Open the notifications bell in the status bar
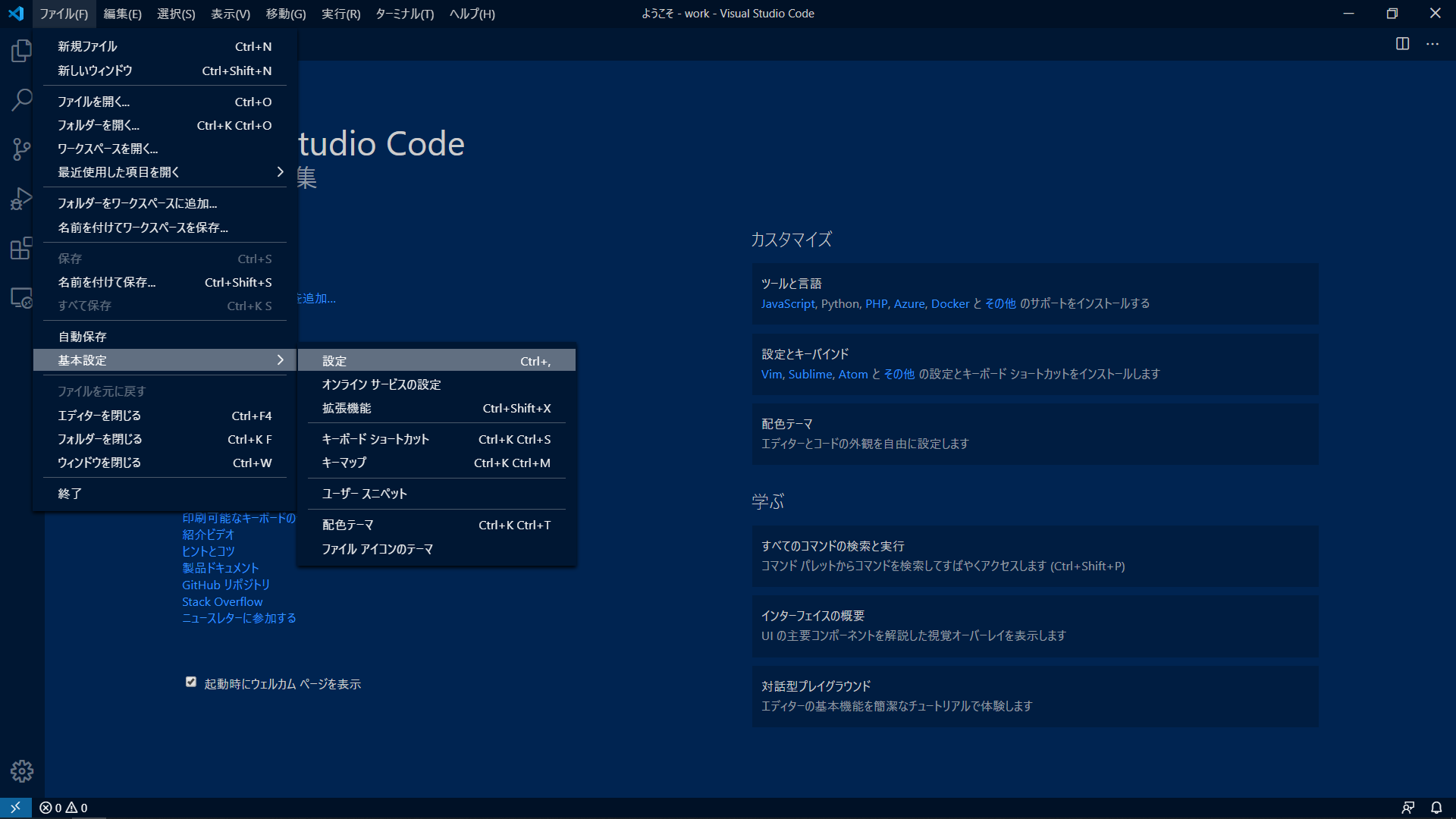 tap(1437, 808)
